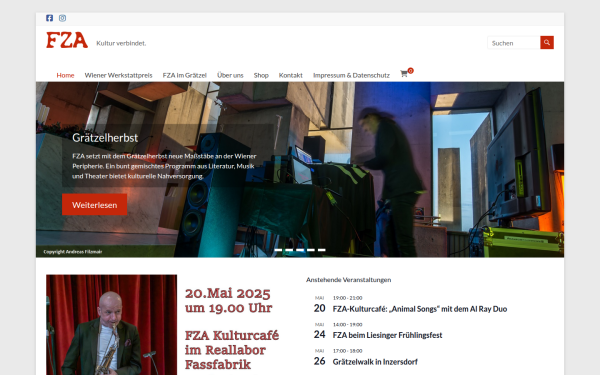Select the last slider pagination dash
The width and height of the screenshot is (600, 375).
(321, 250)
